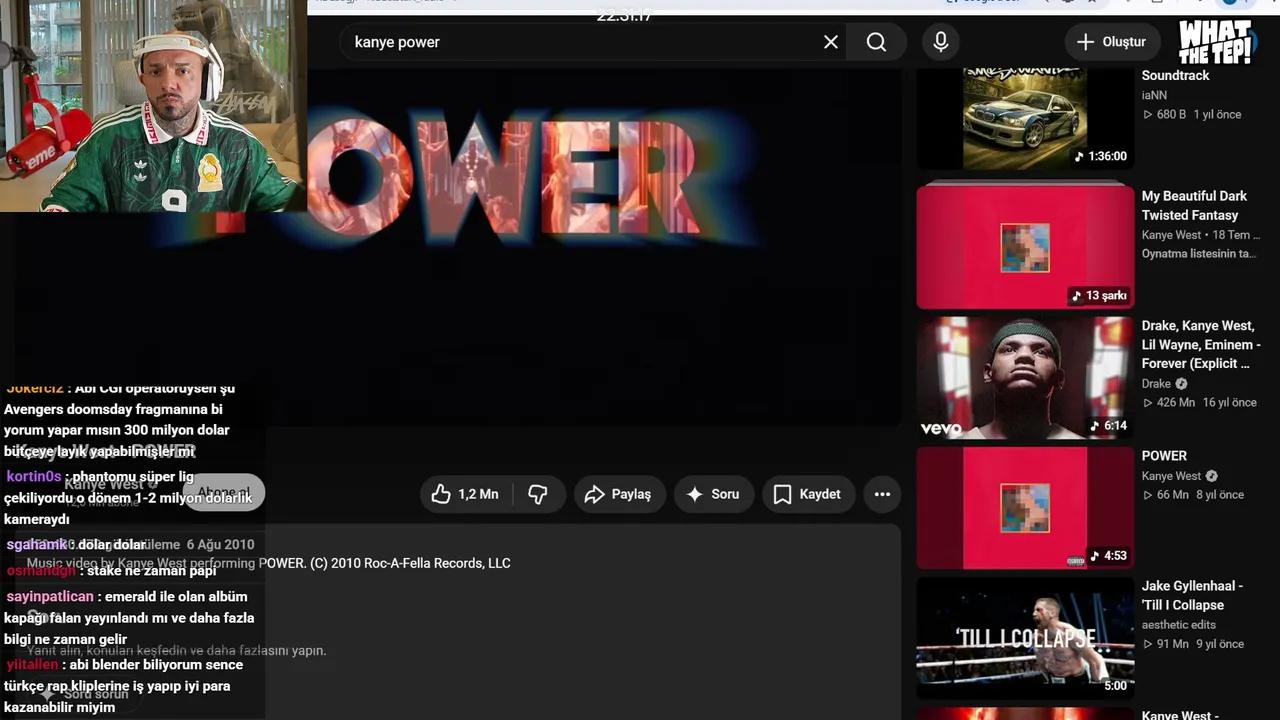Open 'Drake, Kanye West, Lil Wayne, Eminem - Forever' title
This screenshot has width=1280, height=720.
[x=1201, y=345]
